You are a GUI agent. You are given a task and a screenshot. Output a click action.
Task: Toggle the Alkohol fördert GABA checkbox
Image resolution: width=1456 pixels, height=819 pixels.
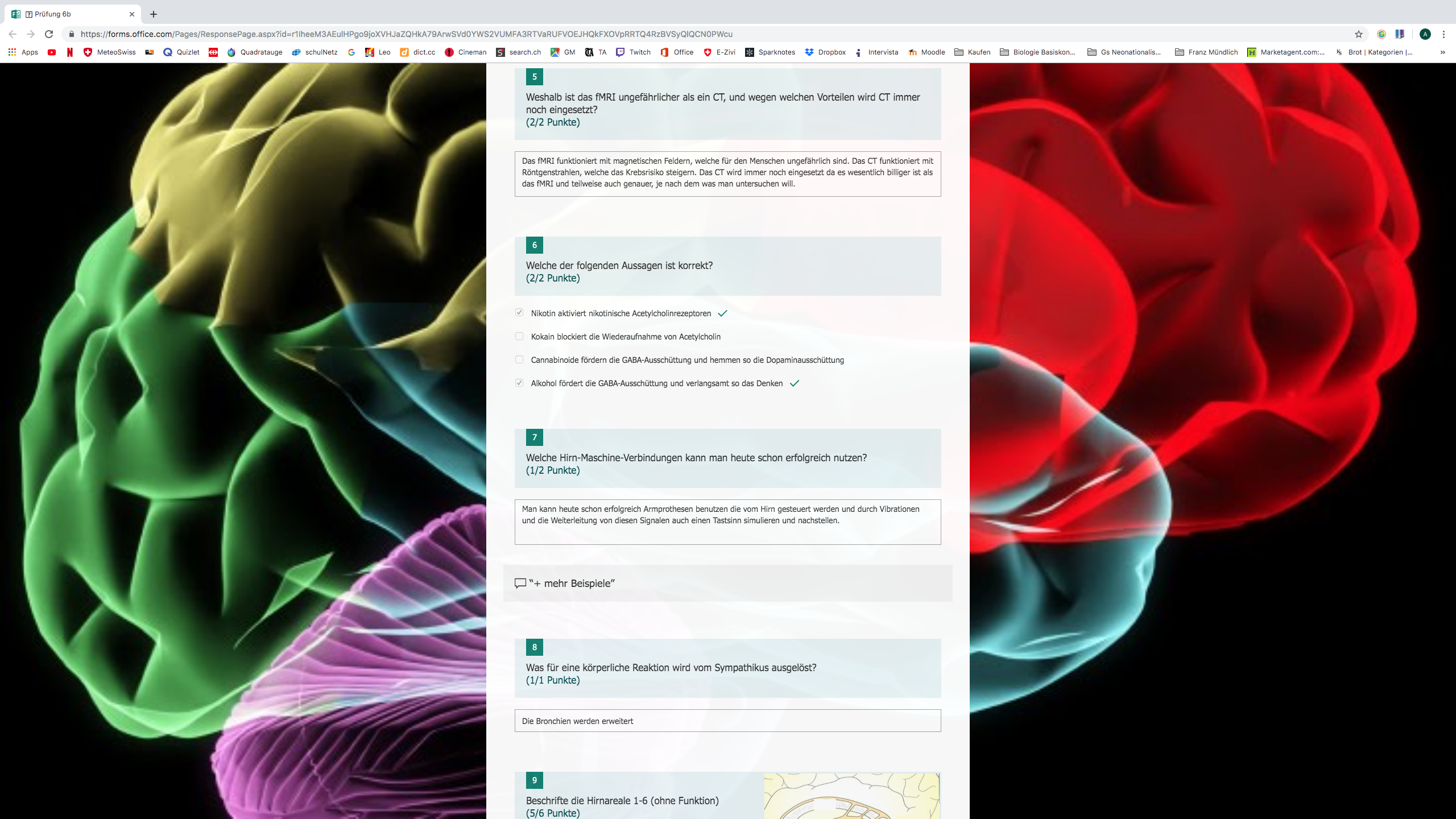click(519, 383)
